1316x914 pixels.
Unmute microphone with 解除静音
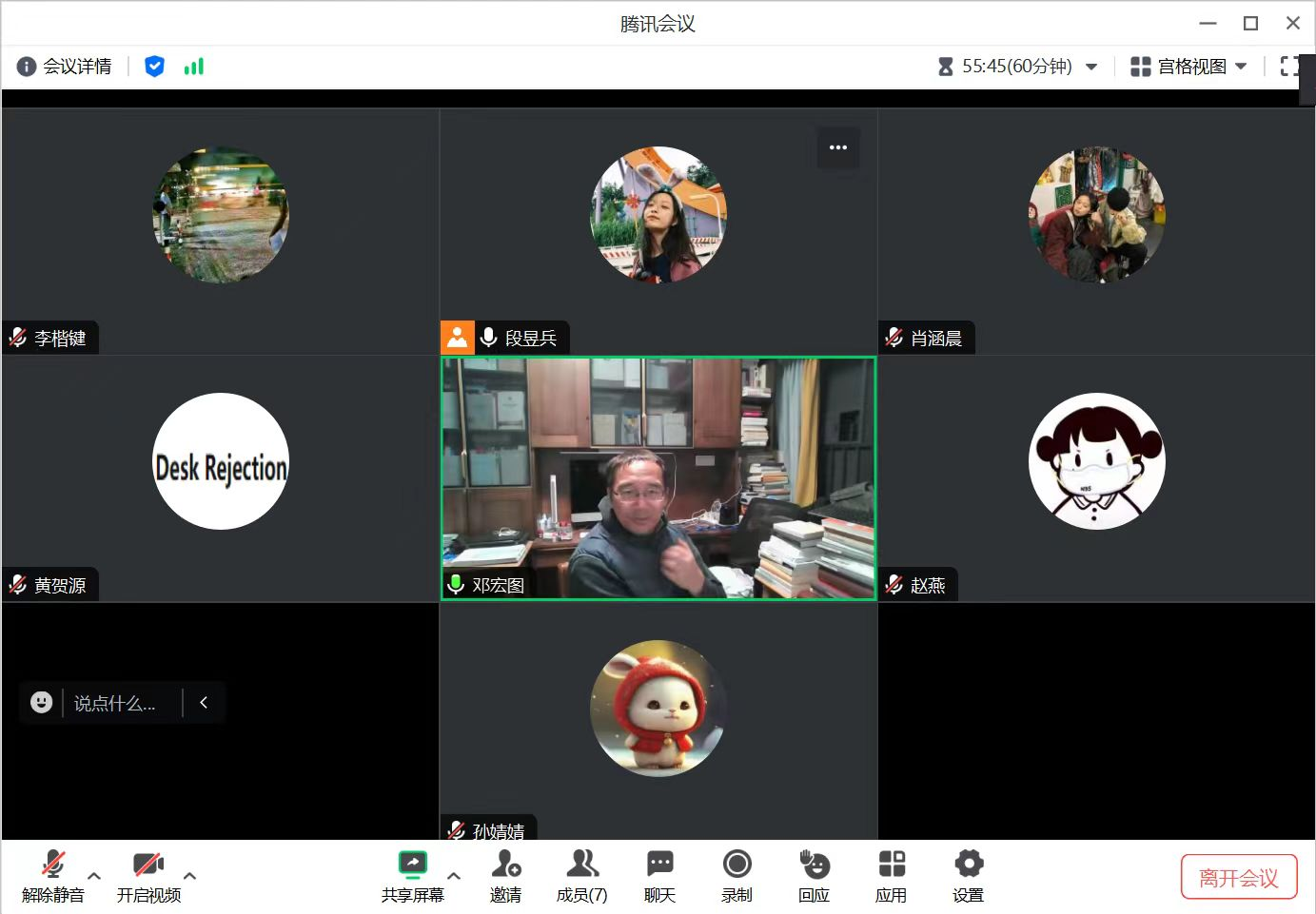point(53,876)
